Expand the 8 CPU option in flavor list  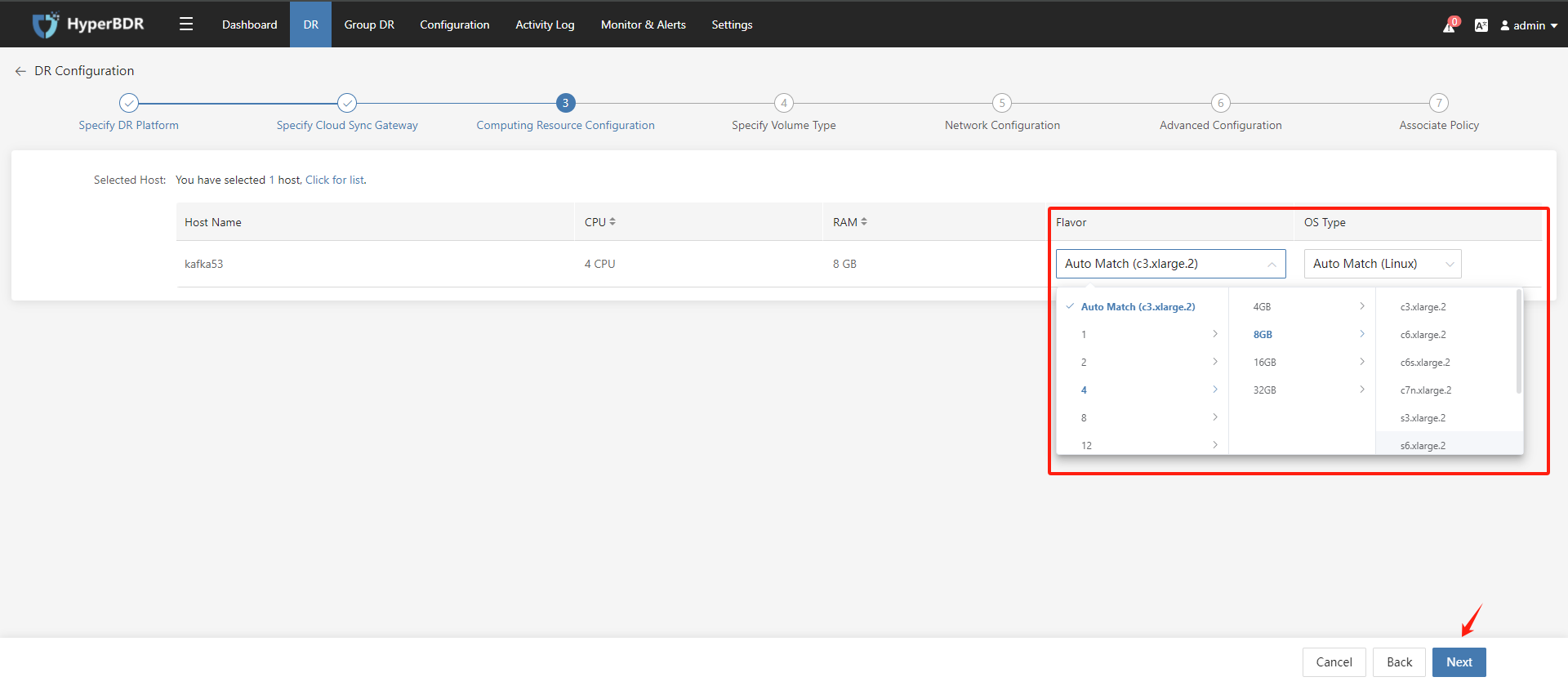pos(1143,417)
